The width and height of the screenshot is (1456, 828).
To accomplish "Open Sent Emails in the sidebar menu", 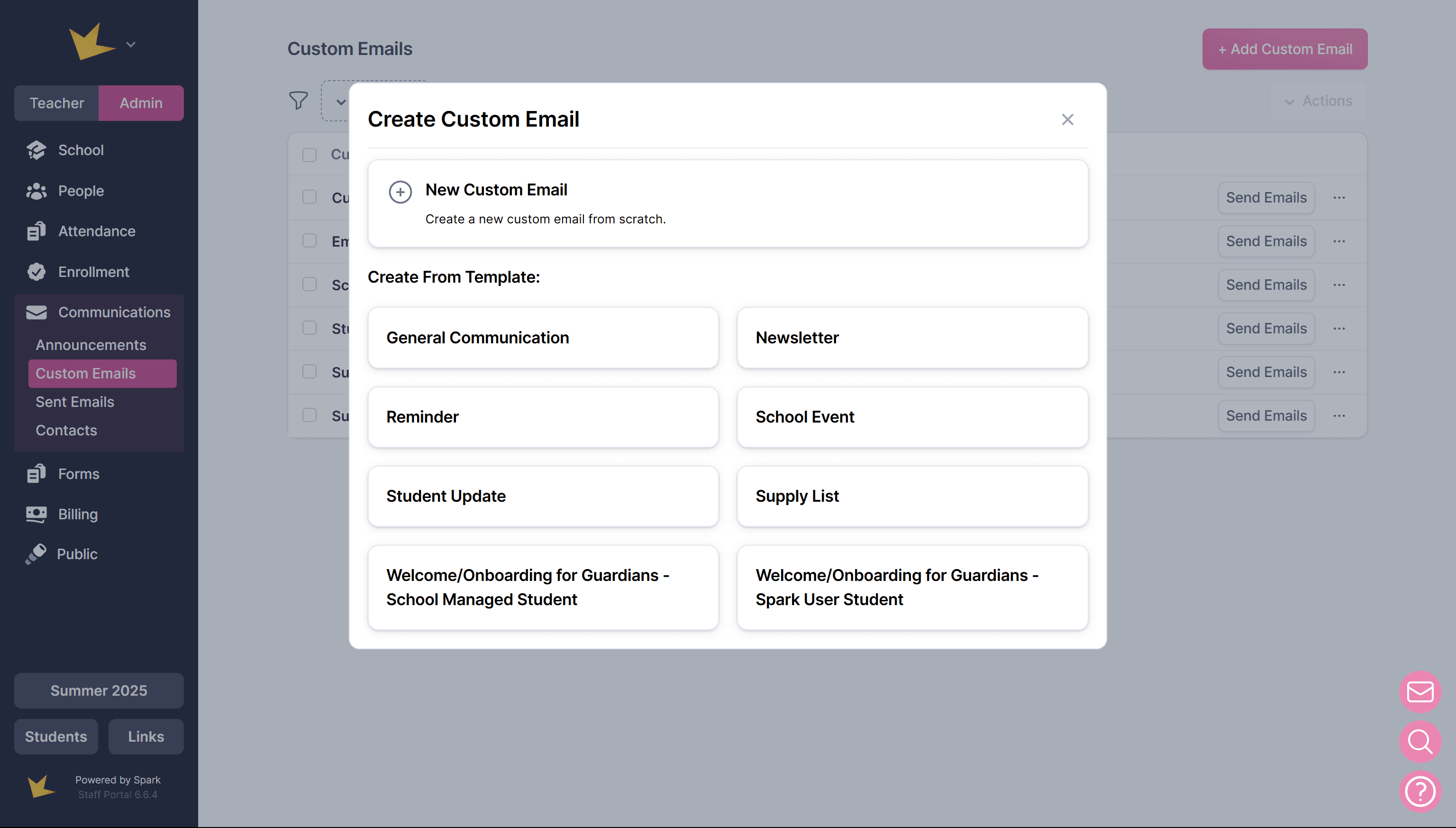I will [x=75, y=402].
